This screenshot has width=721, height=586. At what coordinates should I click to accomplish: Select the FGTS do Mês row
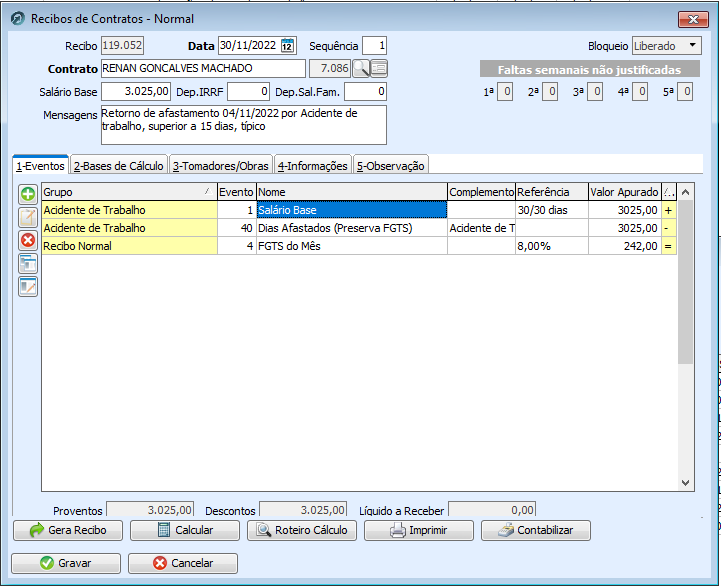tap(359, 246)
